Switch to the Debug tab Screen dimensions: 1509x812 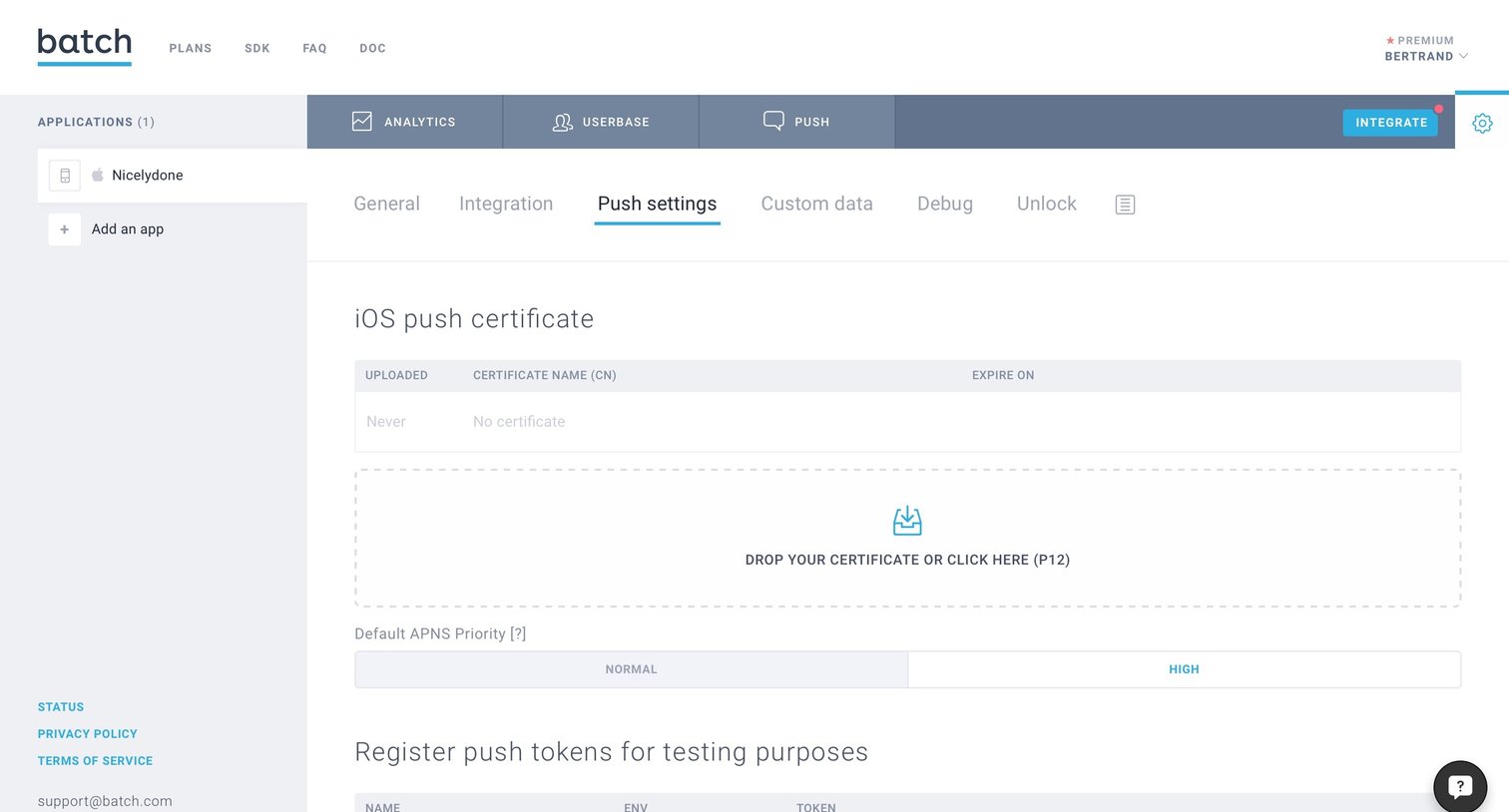945,203
